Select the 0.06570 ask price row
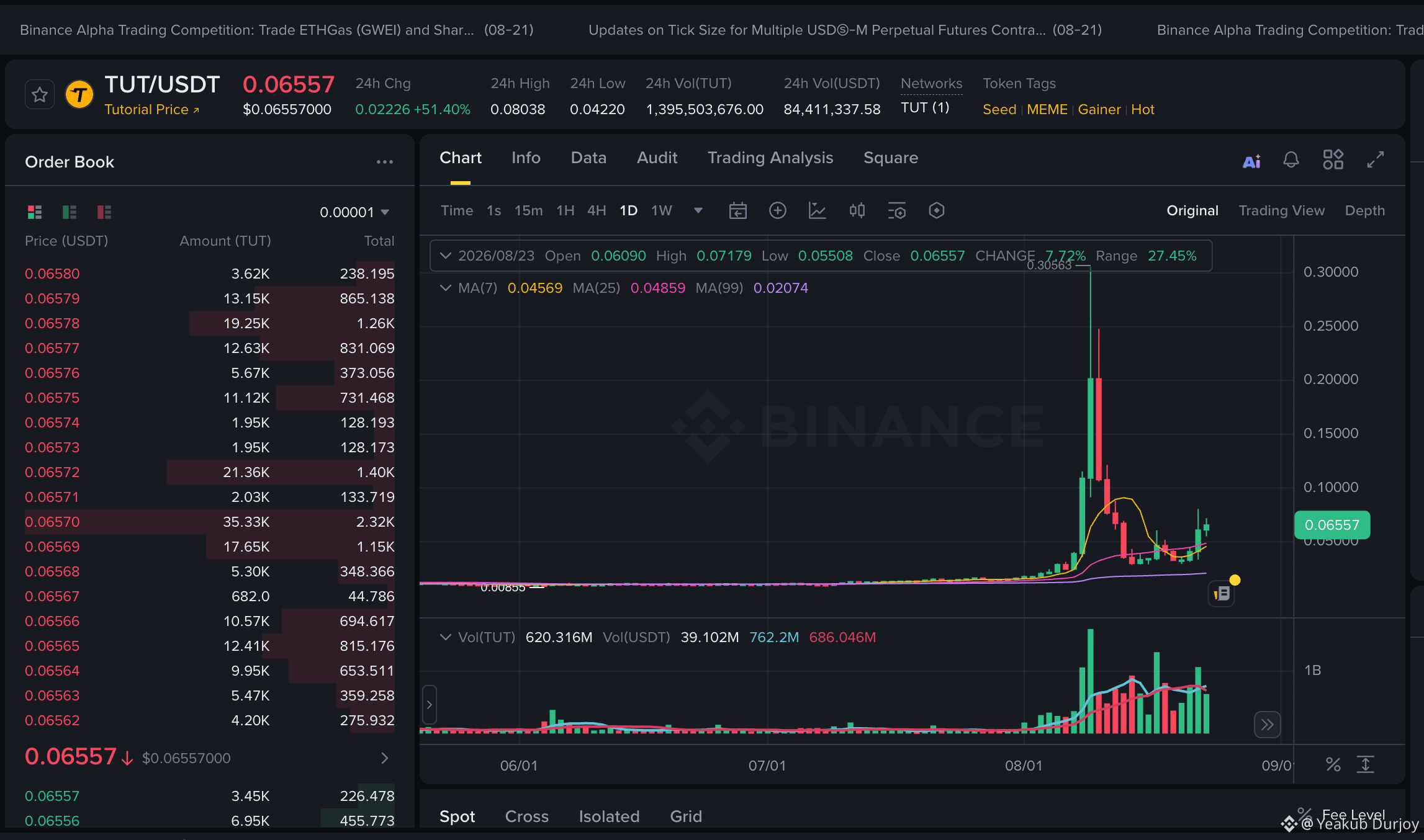The image size is (1424, 840). (210, 522)
